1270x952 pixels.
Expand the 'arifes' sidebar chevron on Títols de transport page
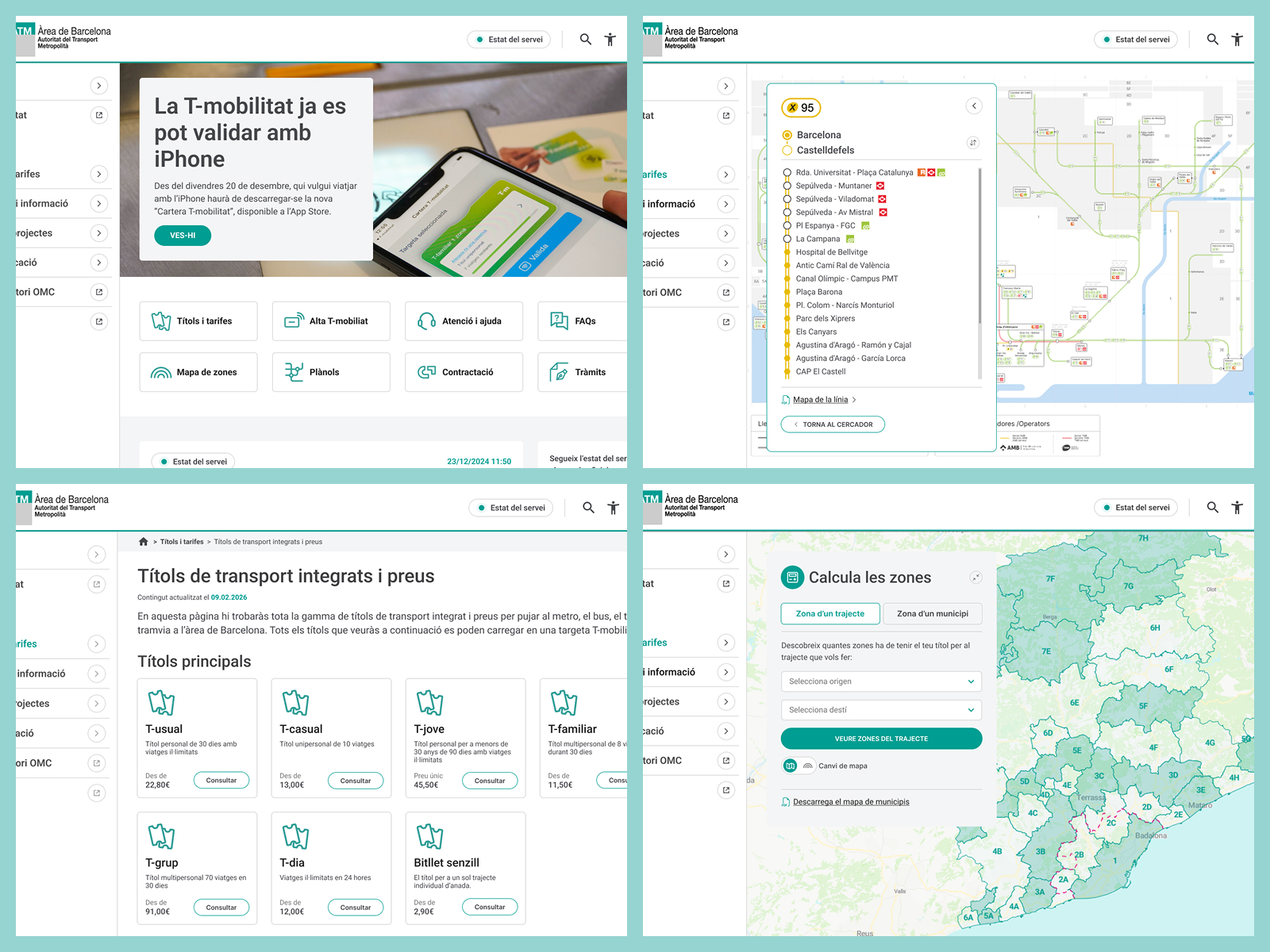click(x=97, y=644)
